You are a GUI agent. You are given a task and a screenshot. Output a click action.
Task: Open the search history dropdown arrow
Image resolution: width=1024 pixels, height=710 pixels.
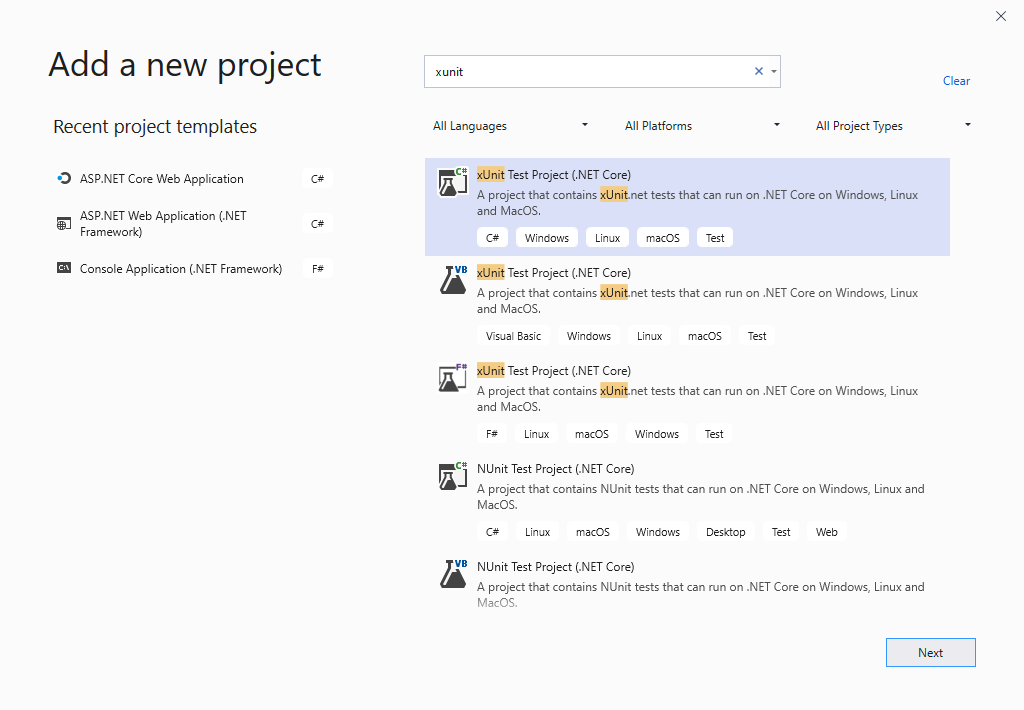coord(774,72)
